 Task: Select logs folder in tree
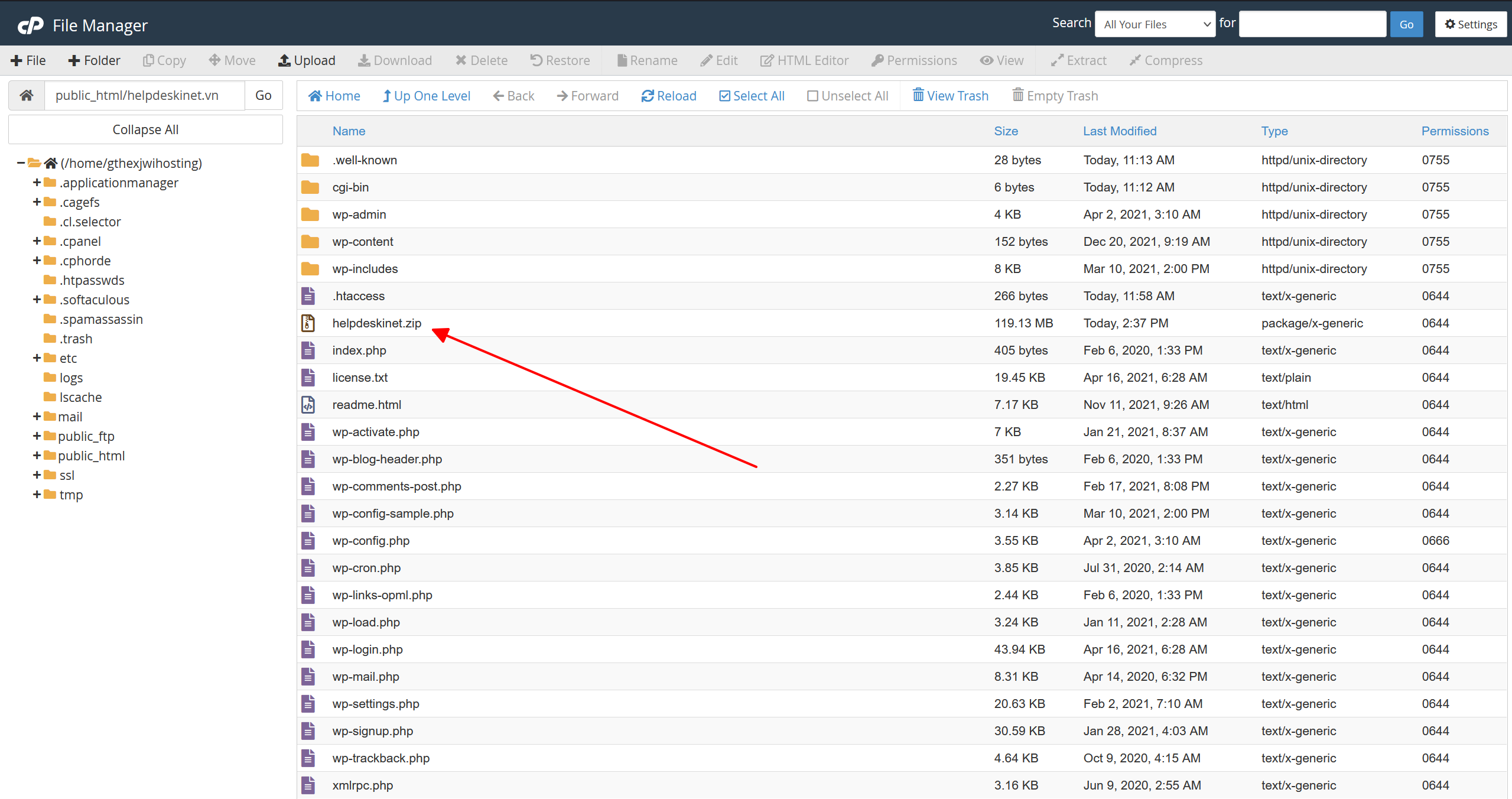tap(71, 378)
